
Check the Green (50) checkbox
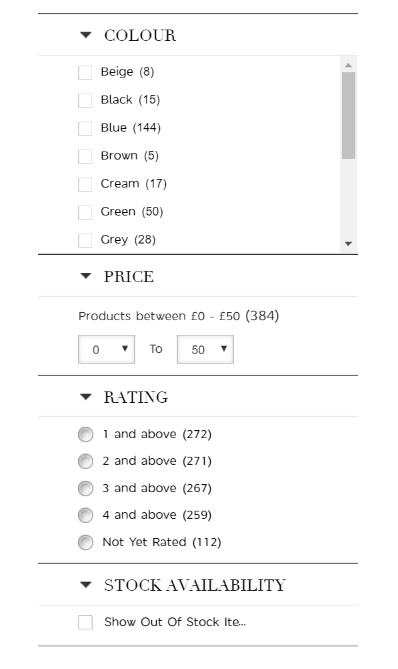[x=85, y=212]
